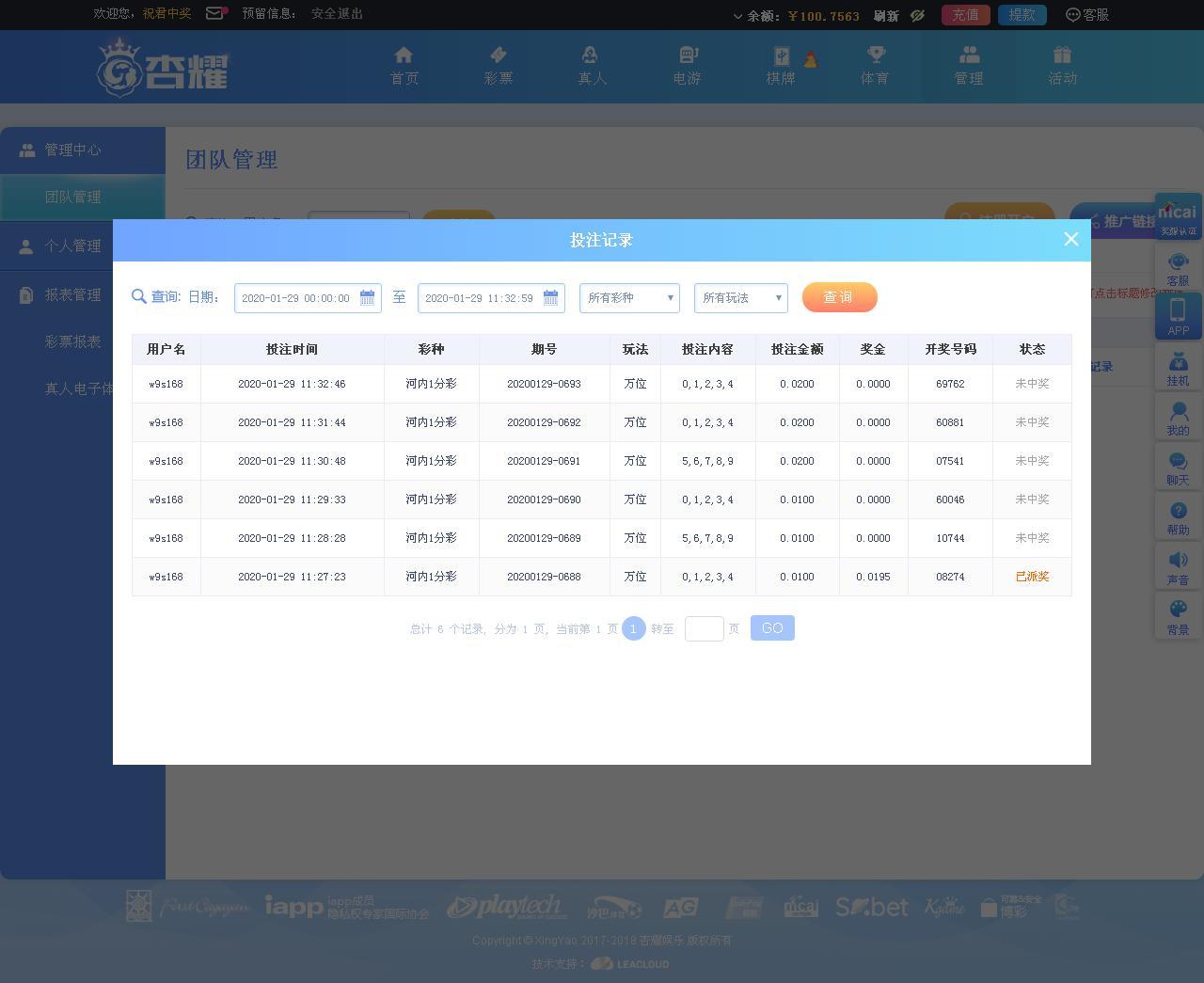Open 帮助 help icon in right panel

(1178, 518)
